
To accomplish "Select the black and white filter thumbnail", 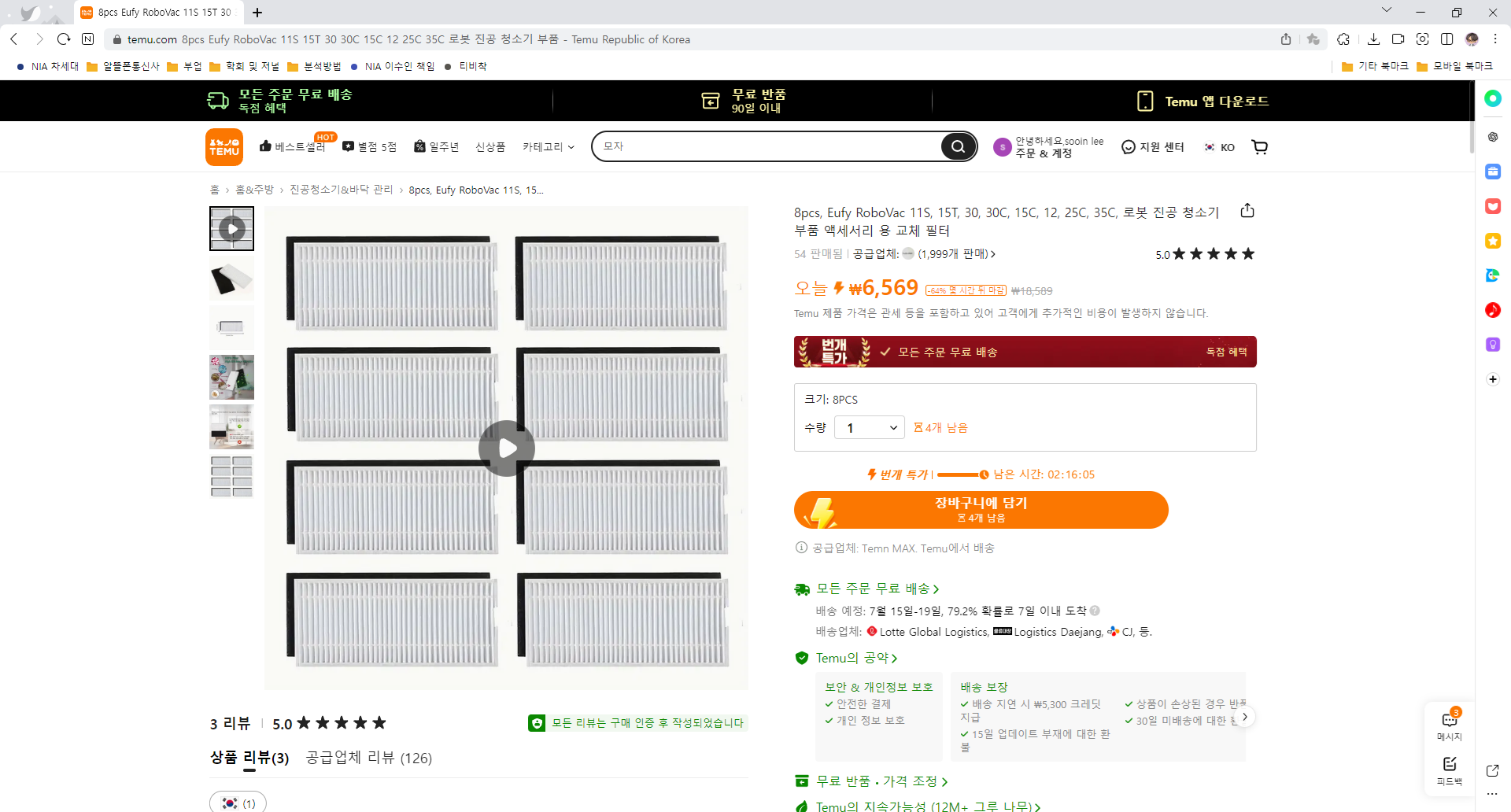I will coord(231,279).
